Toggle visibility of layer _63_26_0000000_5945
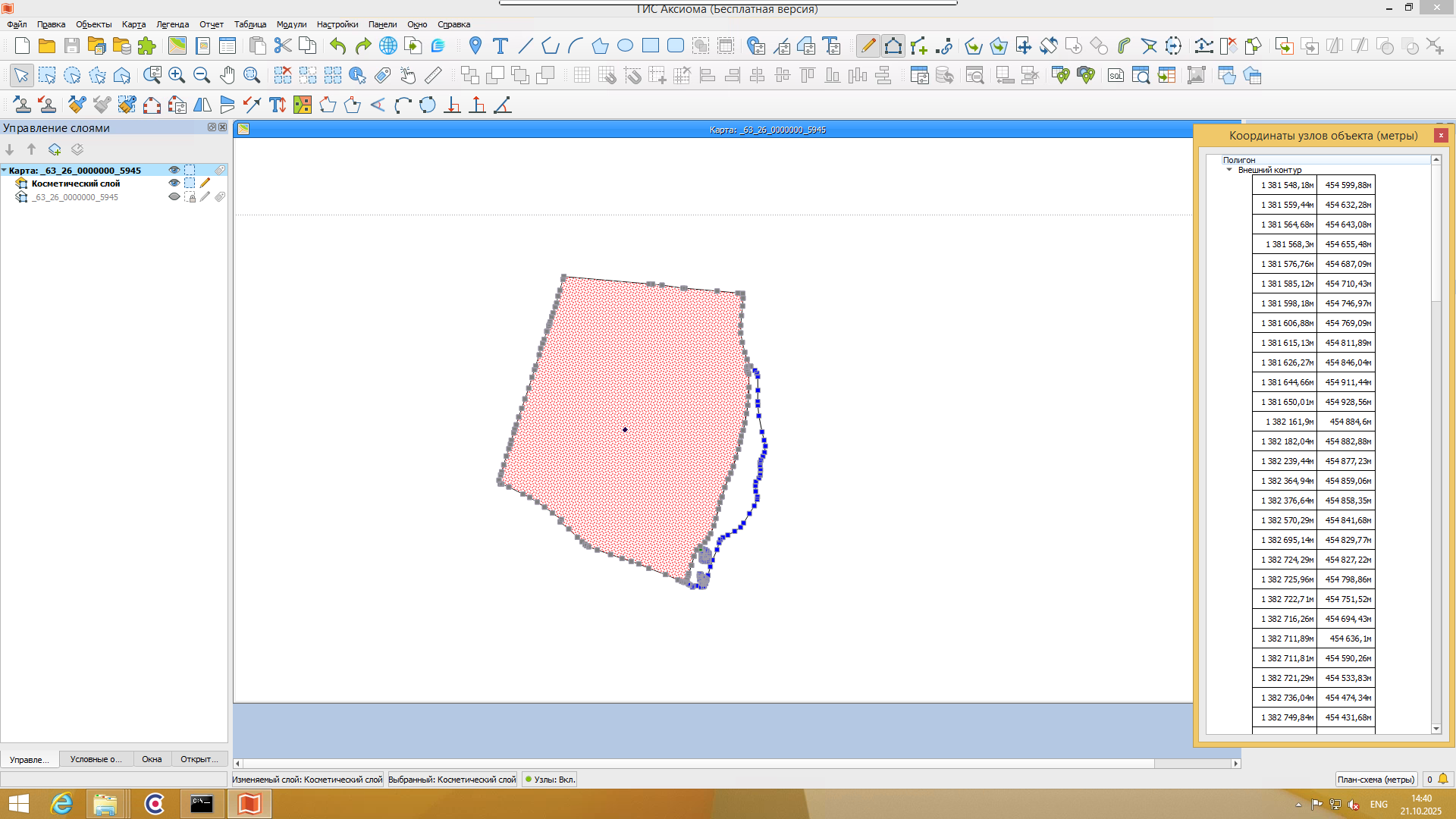 pyautogui.click(x=174, y=196)
